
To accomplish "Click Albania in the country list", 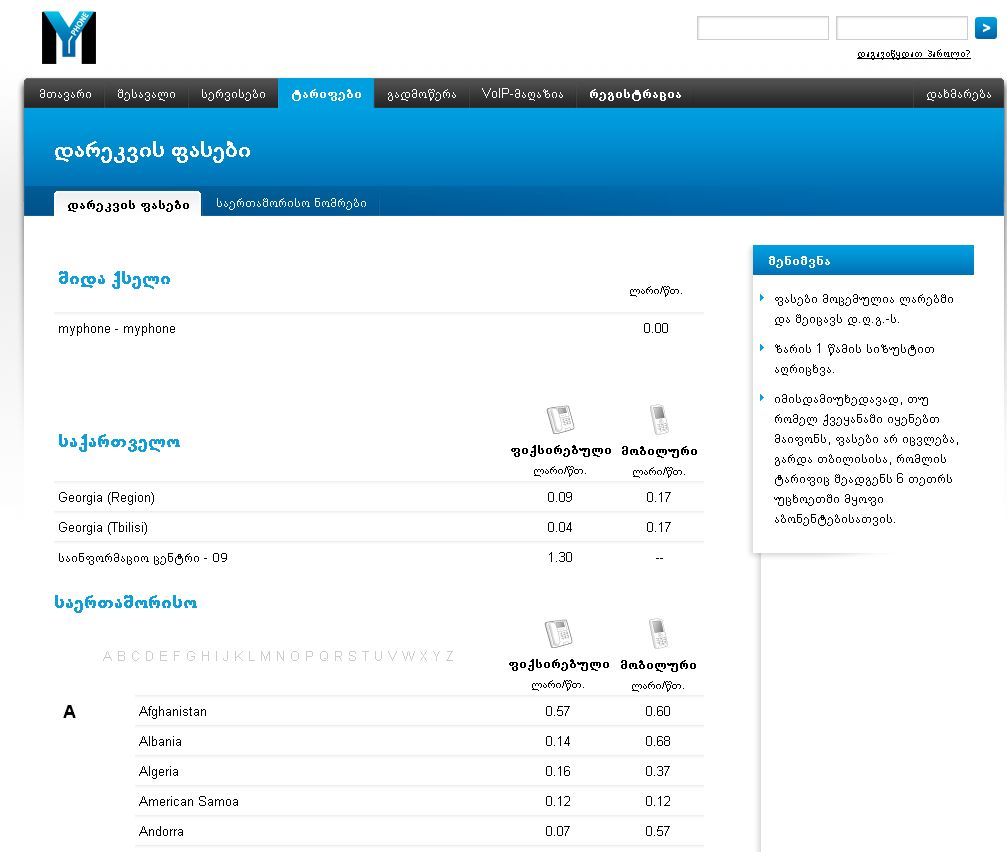I will (160, 742).
